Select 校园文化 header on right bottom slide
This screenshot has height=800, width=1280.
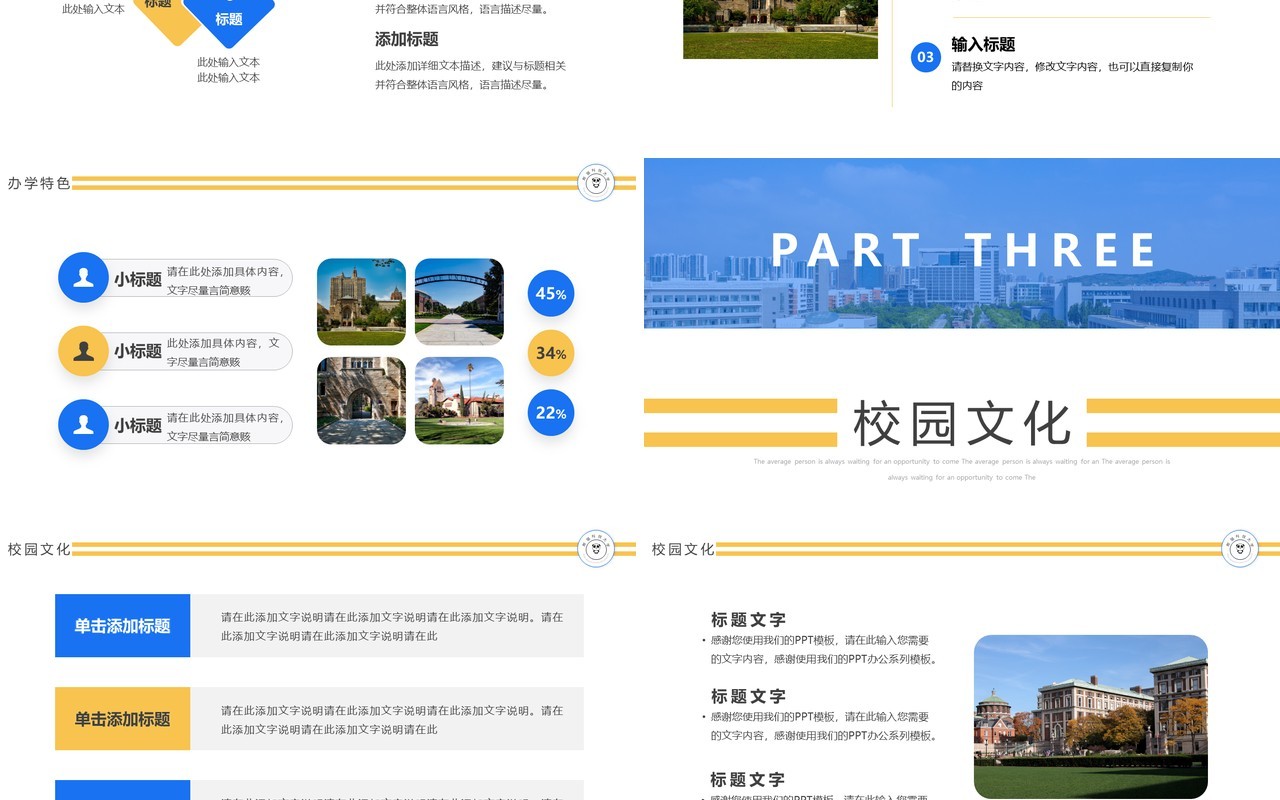[683, 549]
